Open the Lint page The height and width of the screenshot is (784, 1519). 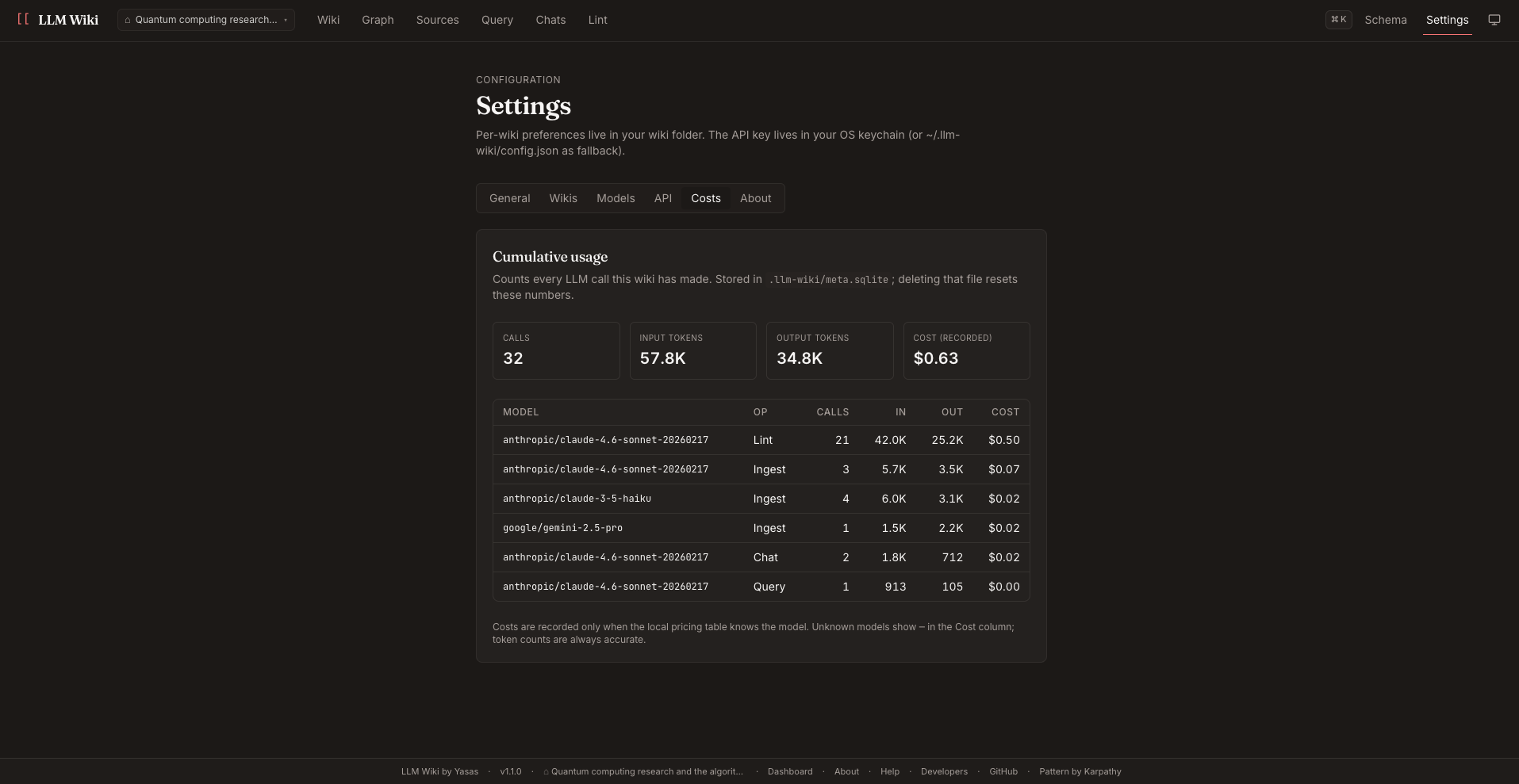pyautogui.click(x=597, y=20)
